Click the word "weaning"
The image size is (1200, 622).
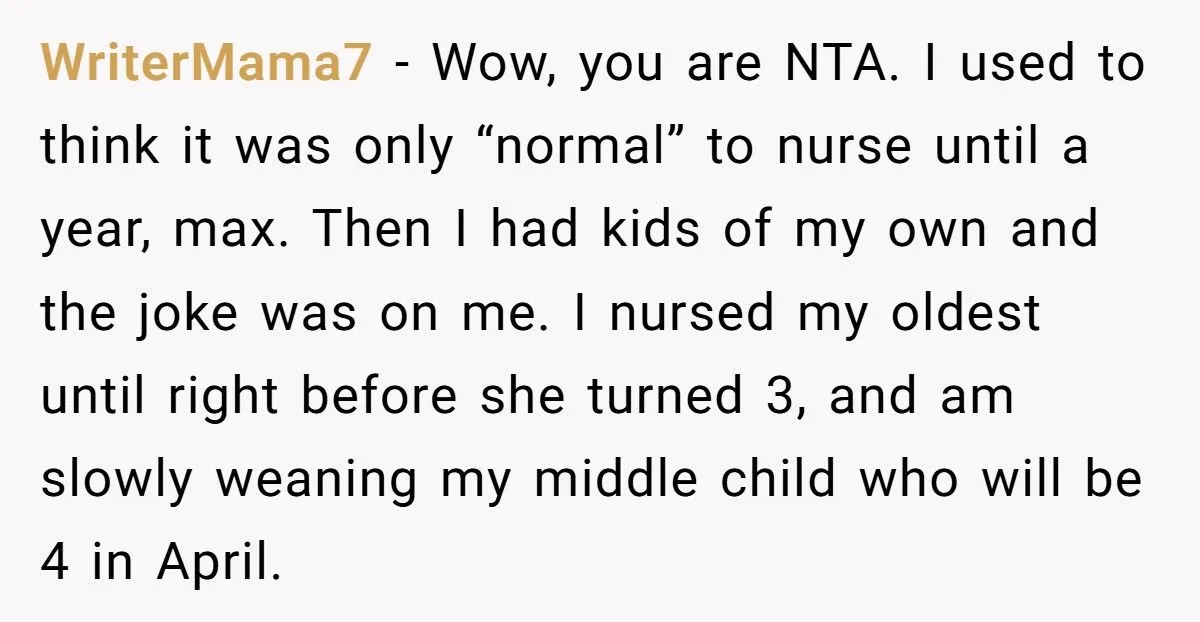pyautogui.click(x=317, y=481)
